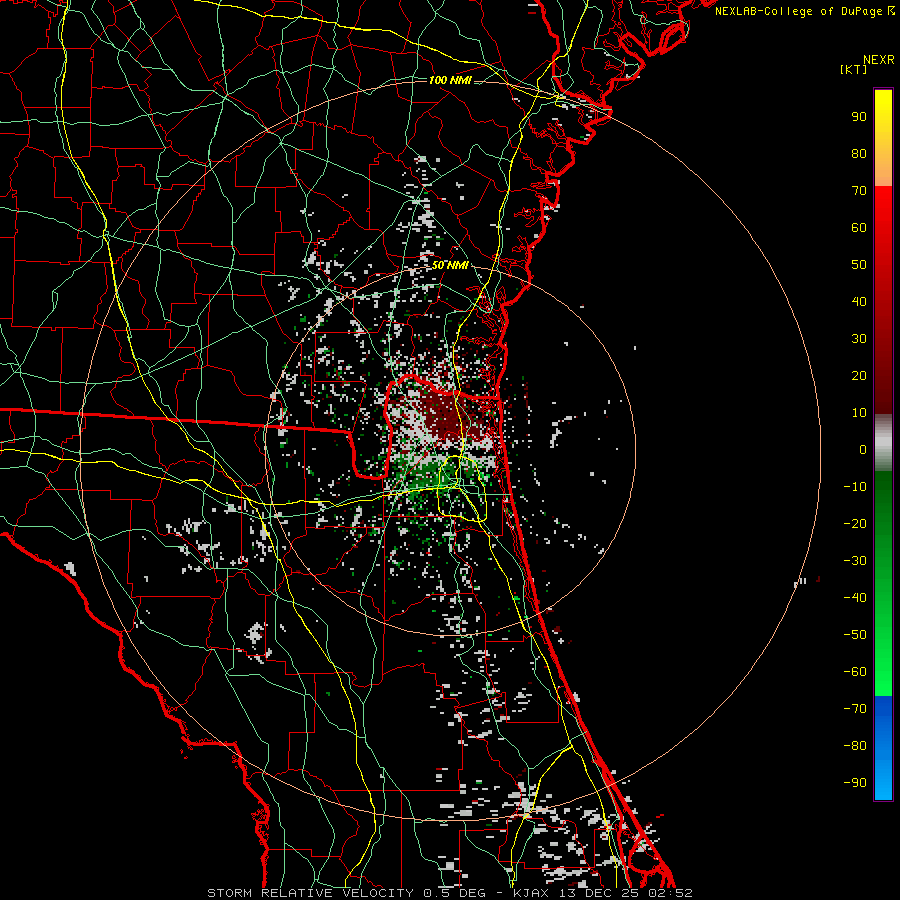Click the -40 knots scale value
Image resolution: width=900 pixels, height=900 pixels.
coord(855,598)
